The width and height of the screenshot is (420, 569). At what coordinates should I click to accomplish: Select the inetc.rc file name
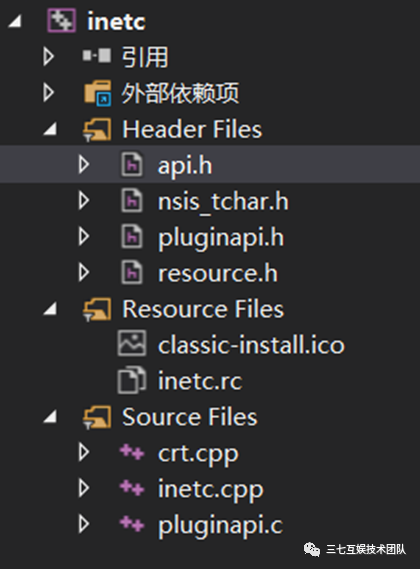(200, 381)
